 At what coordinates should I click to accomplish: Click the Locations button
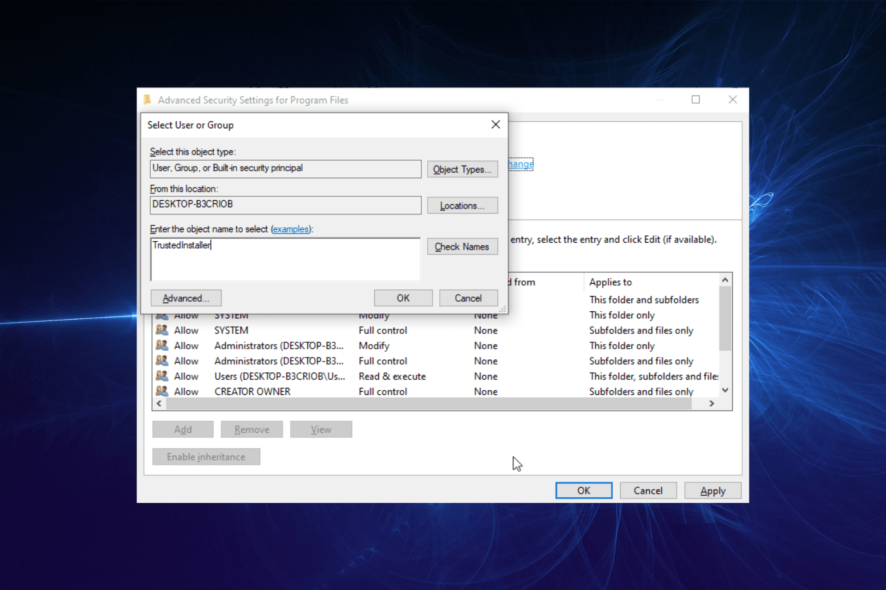462,206
